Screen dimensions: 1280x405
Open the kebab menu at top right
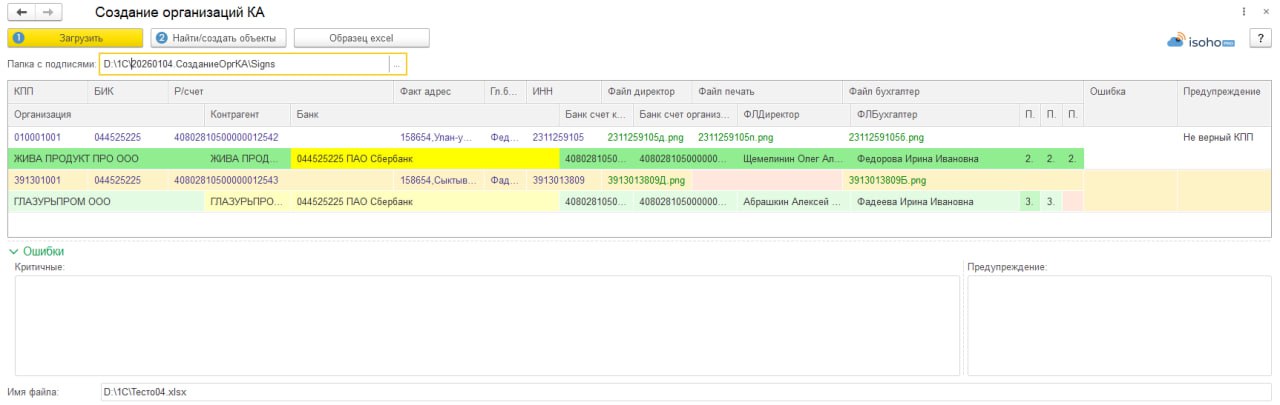pos(1243,11)
